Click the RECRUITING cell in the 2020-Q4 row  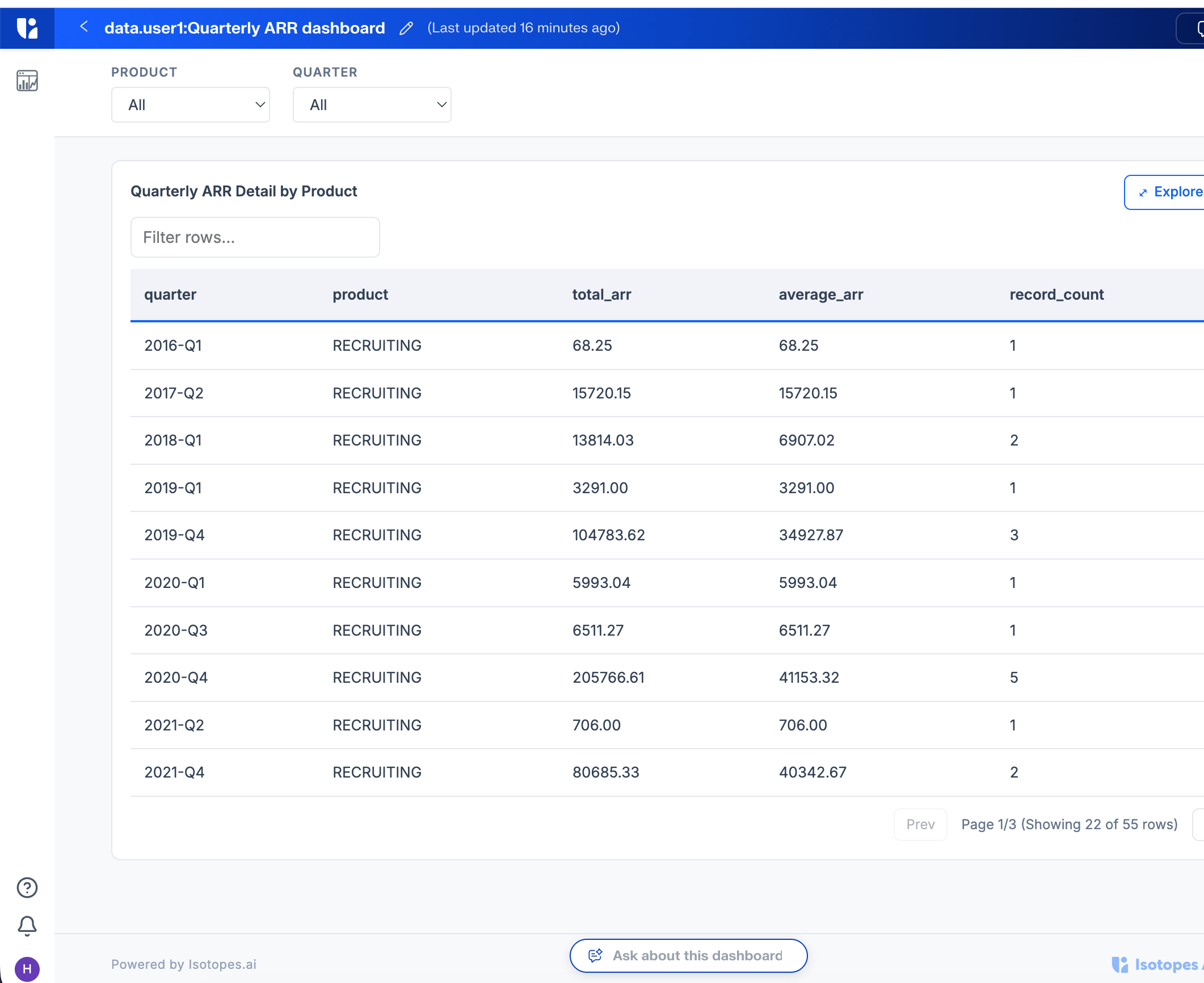tap(377, 678)
